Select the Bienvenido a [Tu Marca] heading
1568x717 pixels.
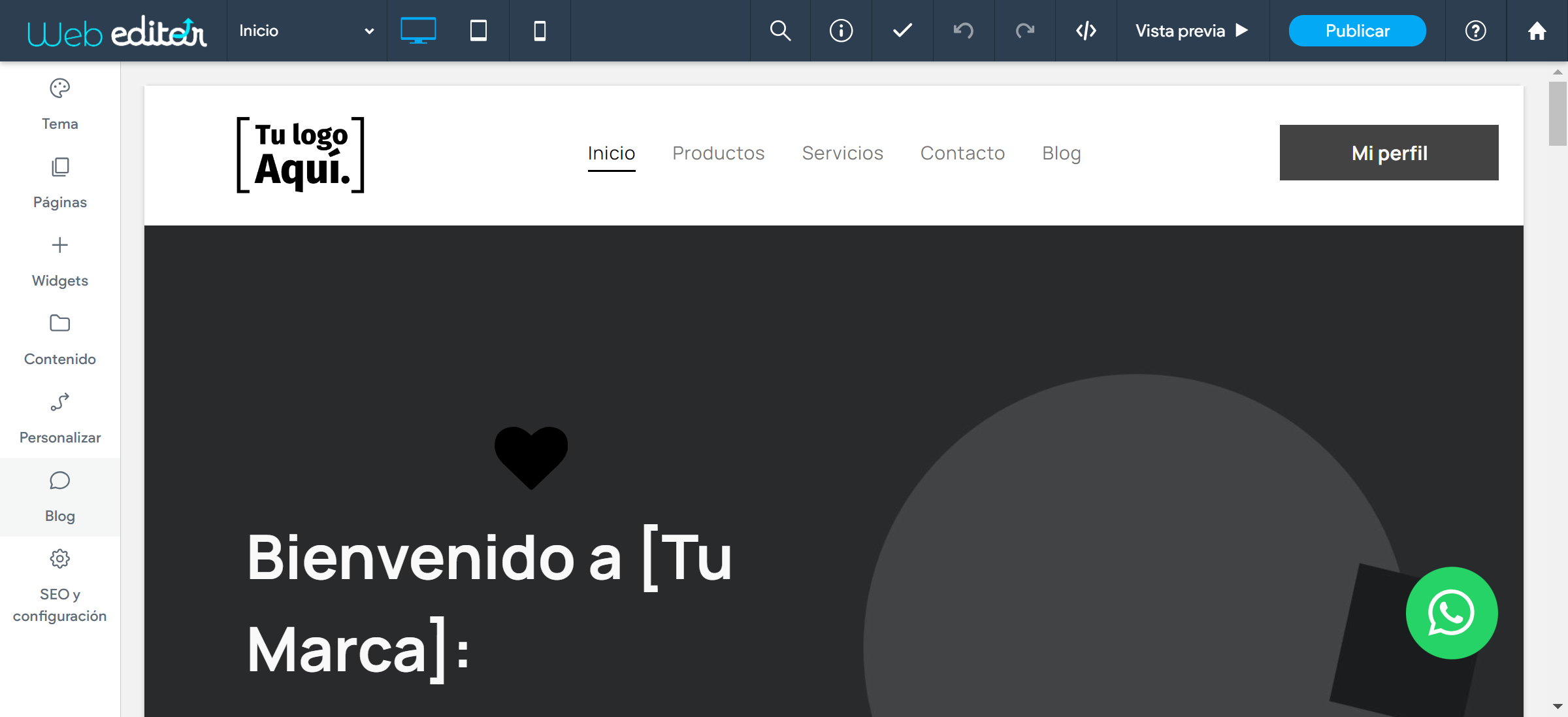pos(490,603)
